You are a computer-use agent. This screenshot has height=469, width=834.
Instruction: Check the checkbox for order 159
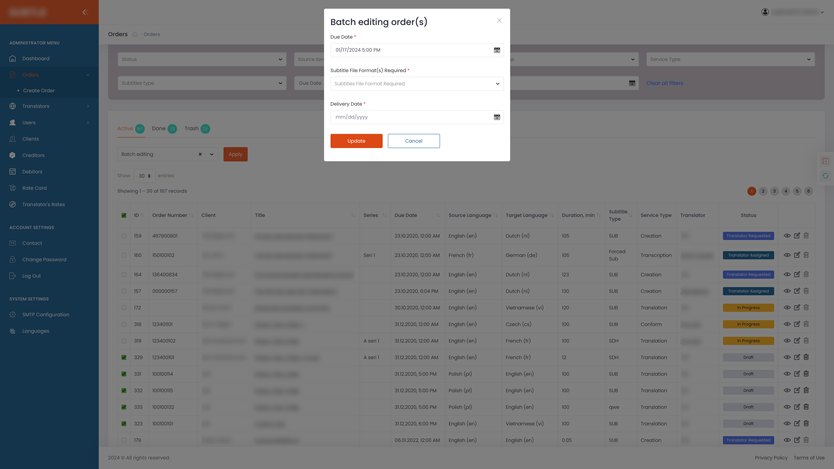(124, 236)
